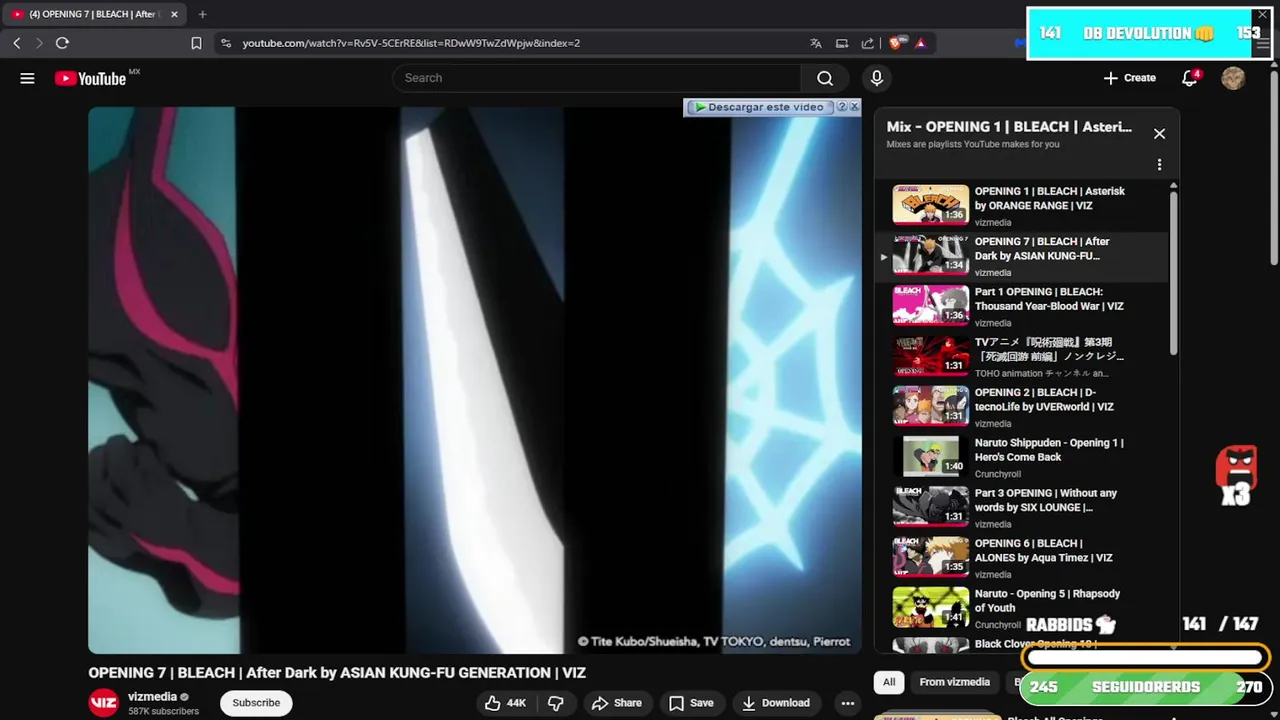Open a new browser tab
1280x720 pixels.
(x=202, y=14)
